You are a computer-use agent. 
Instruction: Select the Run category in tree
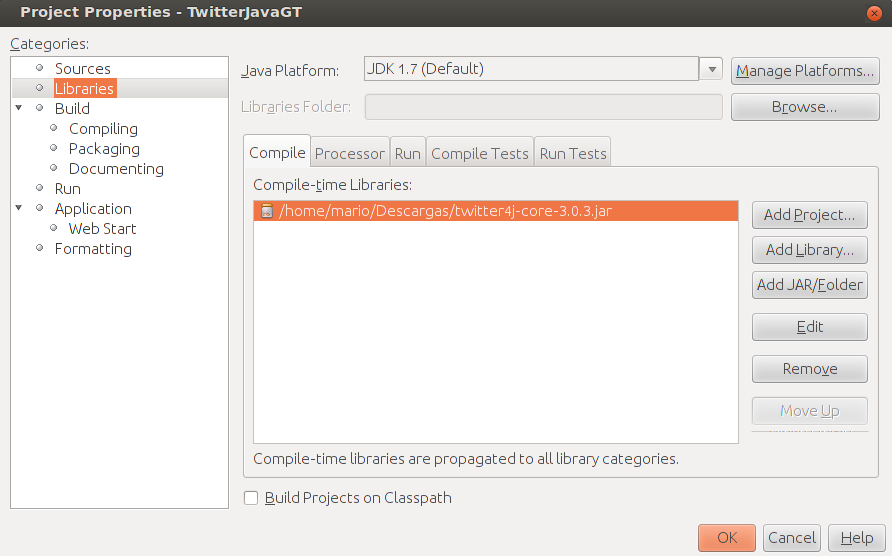(x=68, y=188)
